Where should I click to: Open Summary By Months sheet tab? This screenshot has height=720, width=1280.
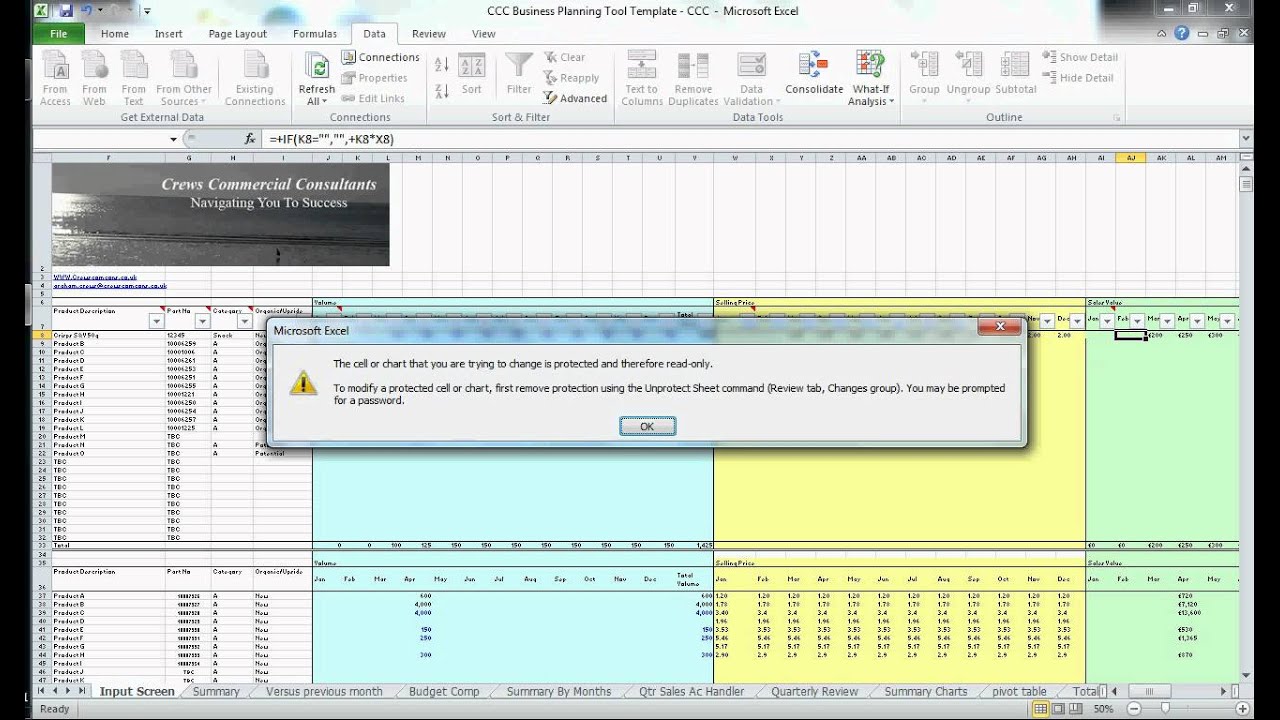coord(558,691)
